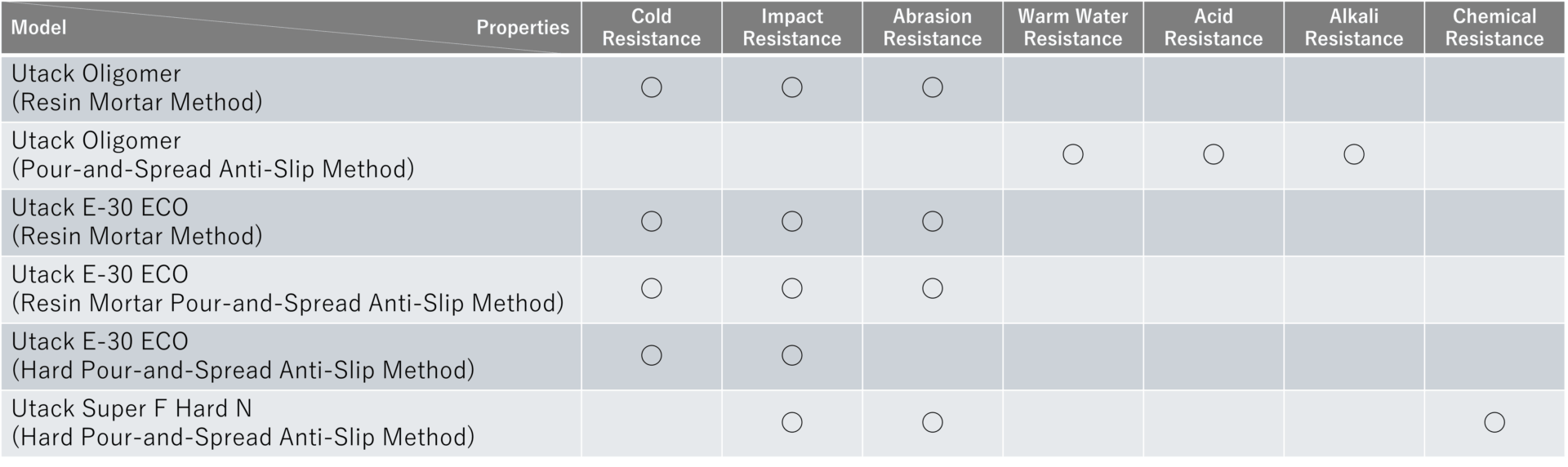Click the Alkali Resistance circle mark
Screen dimensions: 1568x467
click(1353, 154)
